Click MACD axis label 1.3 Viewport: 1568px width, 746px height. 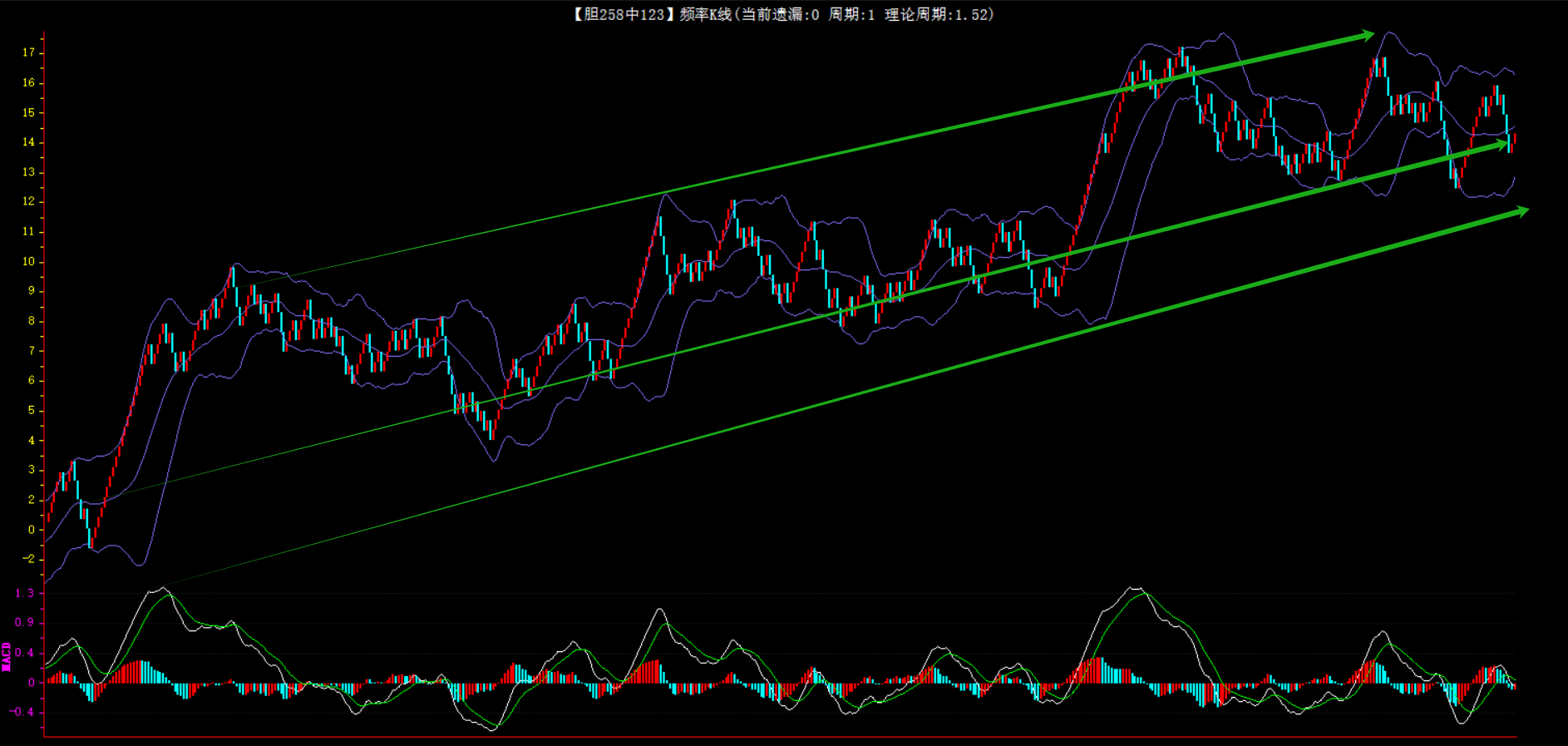[x=25, y=593]
